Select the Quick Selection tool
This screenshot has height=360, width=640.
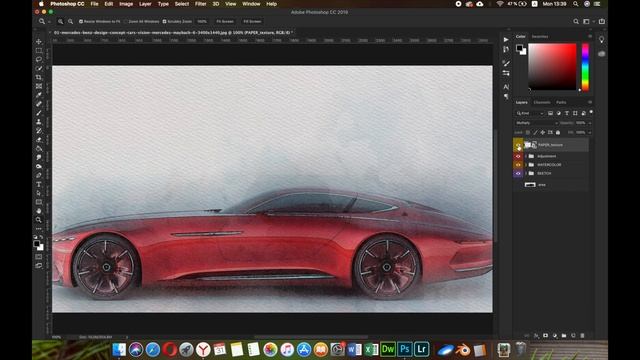click(x=39, y=68)
